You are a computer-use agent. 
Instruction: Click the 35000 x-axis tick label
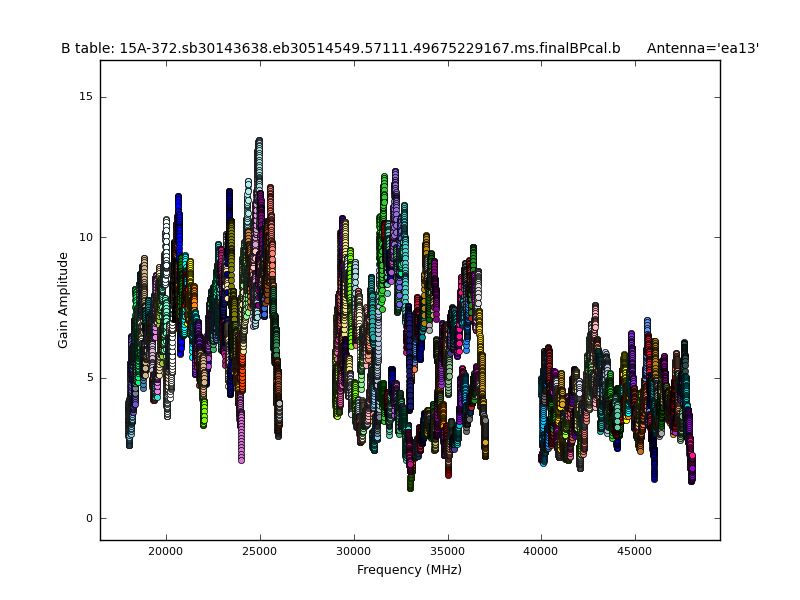point(448,551)
